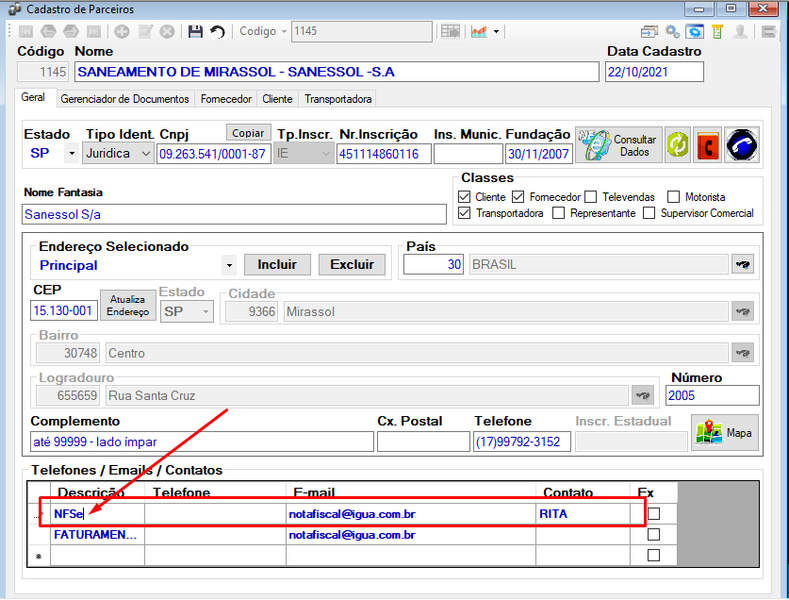The width and height of the screenshot is (789, 600).
Task: Click the Telefone field (17)99792-3152
Action: tap(522, 442)
